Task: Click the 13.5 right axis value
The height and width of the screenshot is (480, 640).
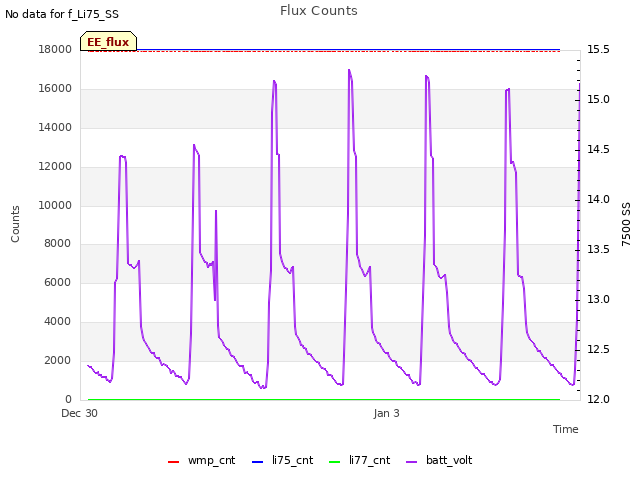Action: [x=598, y=249]
